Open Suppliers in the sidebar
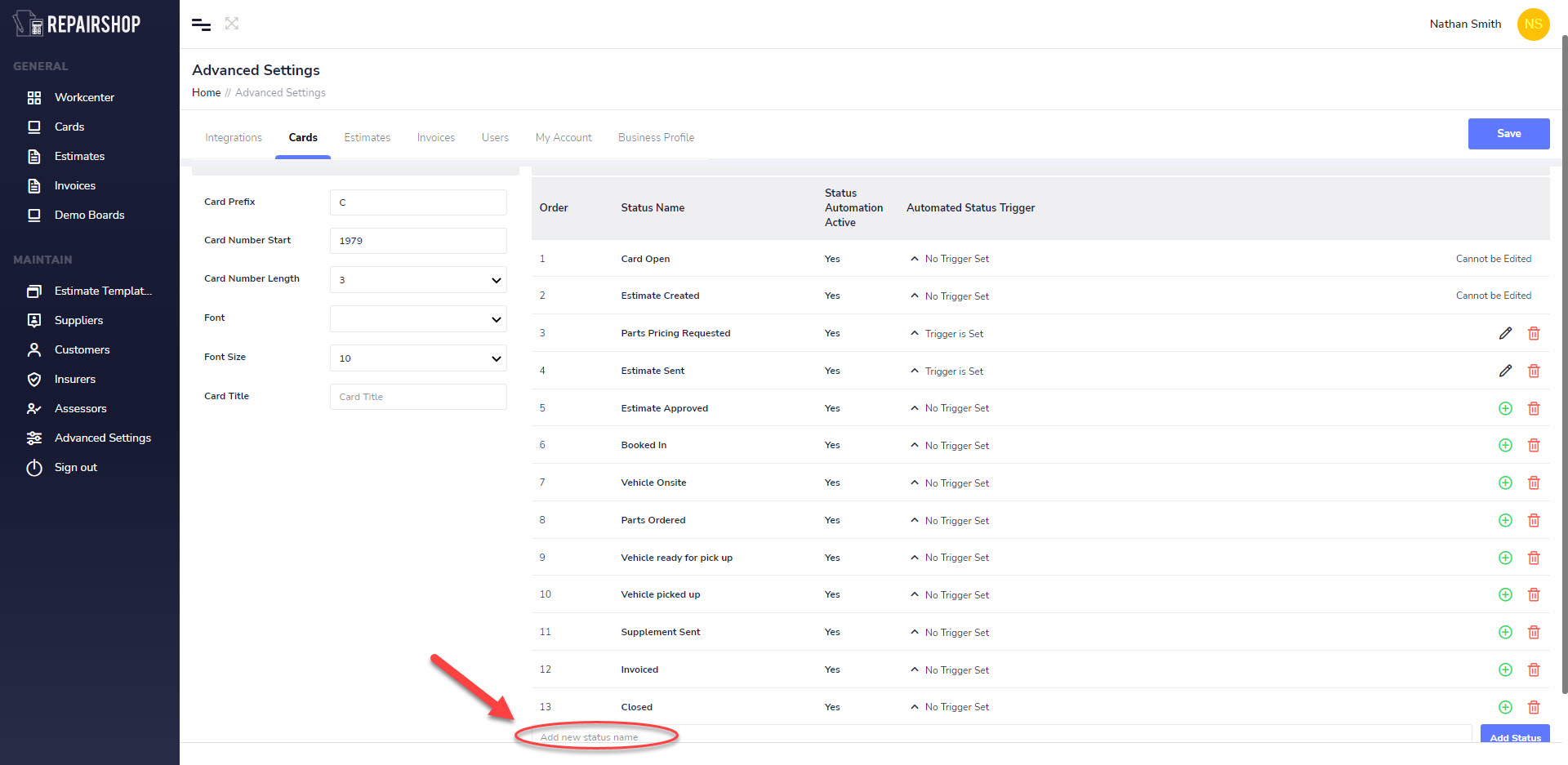Screen dimensions: 1568x765 [78, 320]
